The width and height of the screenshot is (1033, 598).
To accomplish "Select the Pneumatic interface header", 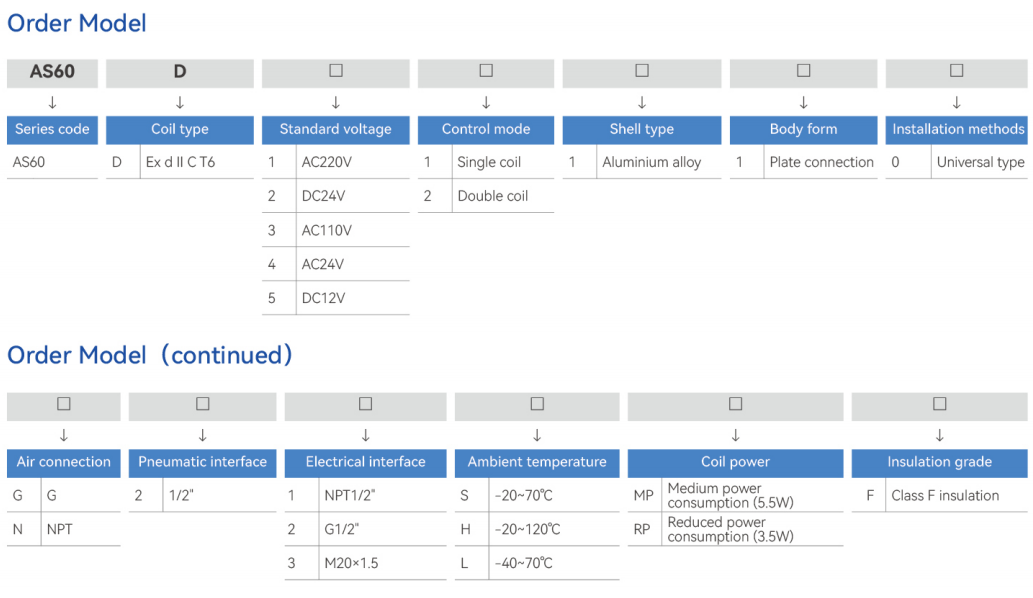I will [x=203, y=462].
